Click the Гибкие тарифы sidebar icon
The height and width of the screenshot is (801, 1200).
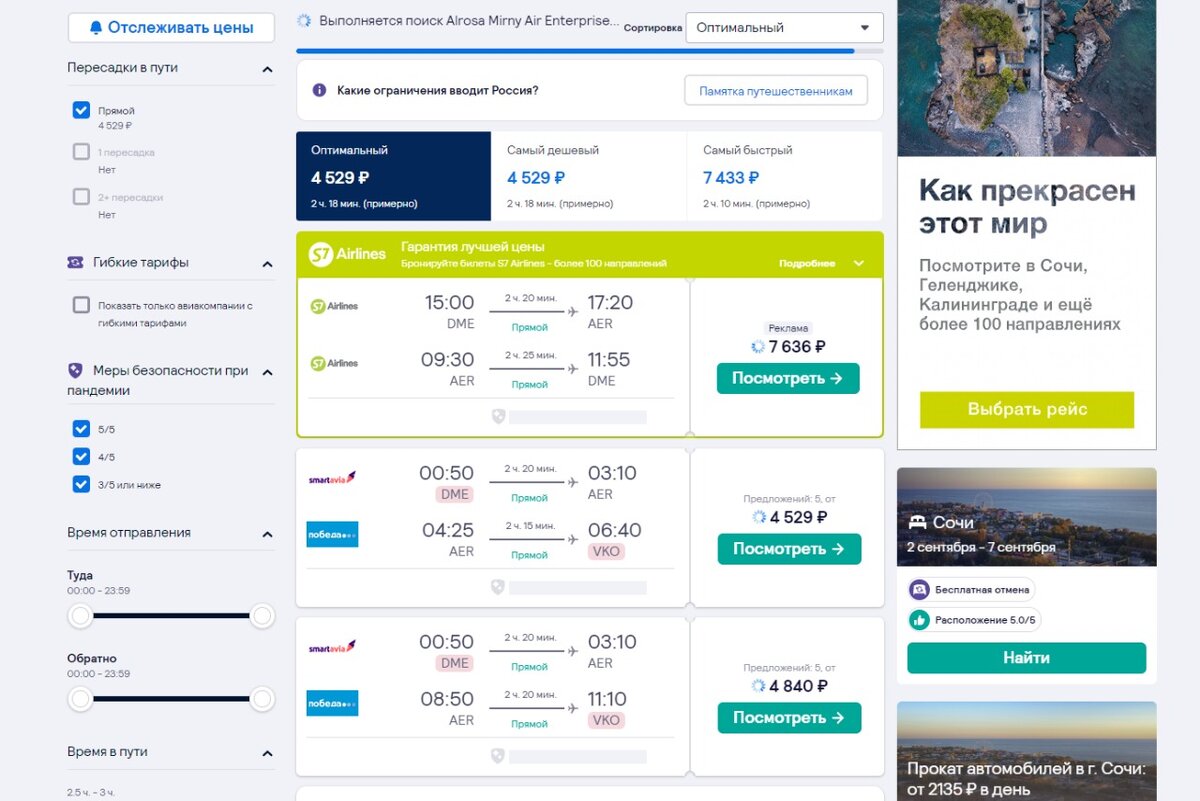[x=74, y=262]
